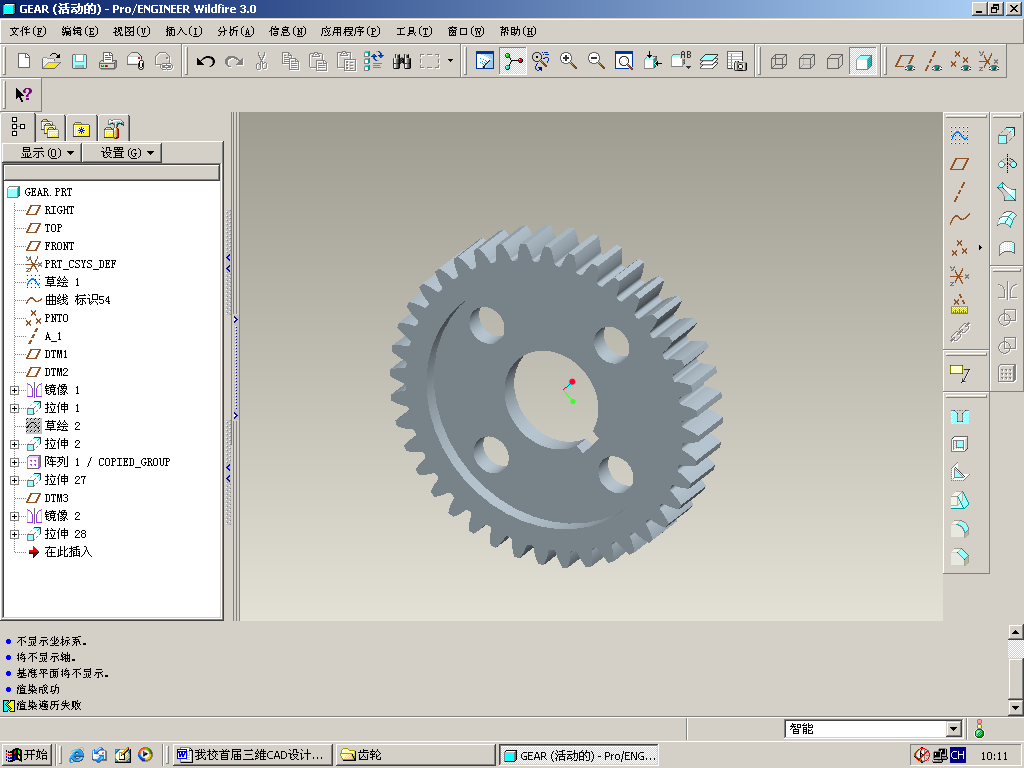Click the Undo arrow in the toolbar
Viewport: 1024px width, 768px height.
click(x=206, y=62)
